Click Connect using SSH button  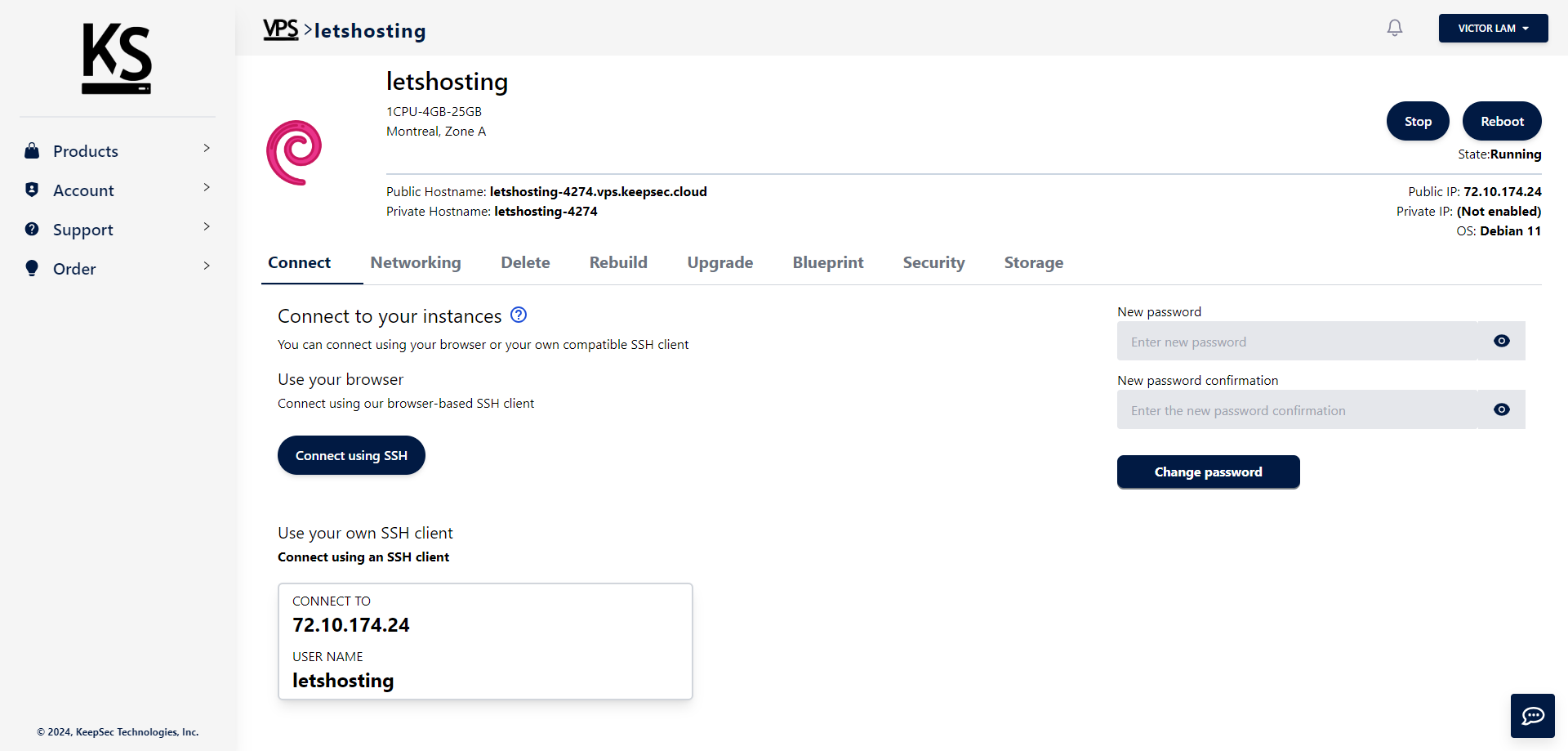351,455
